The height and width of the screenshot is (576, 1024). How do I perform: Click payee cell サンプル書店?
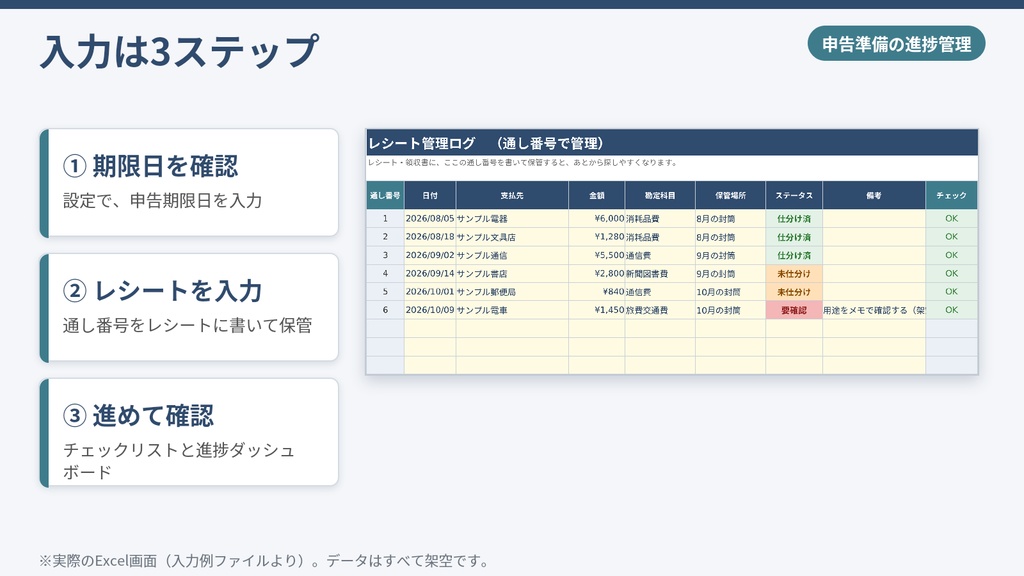click(512, 274)
